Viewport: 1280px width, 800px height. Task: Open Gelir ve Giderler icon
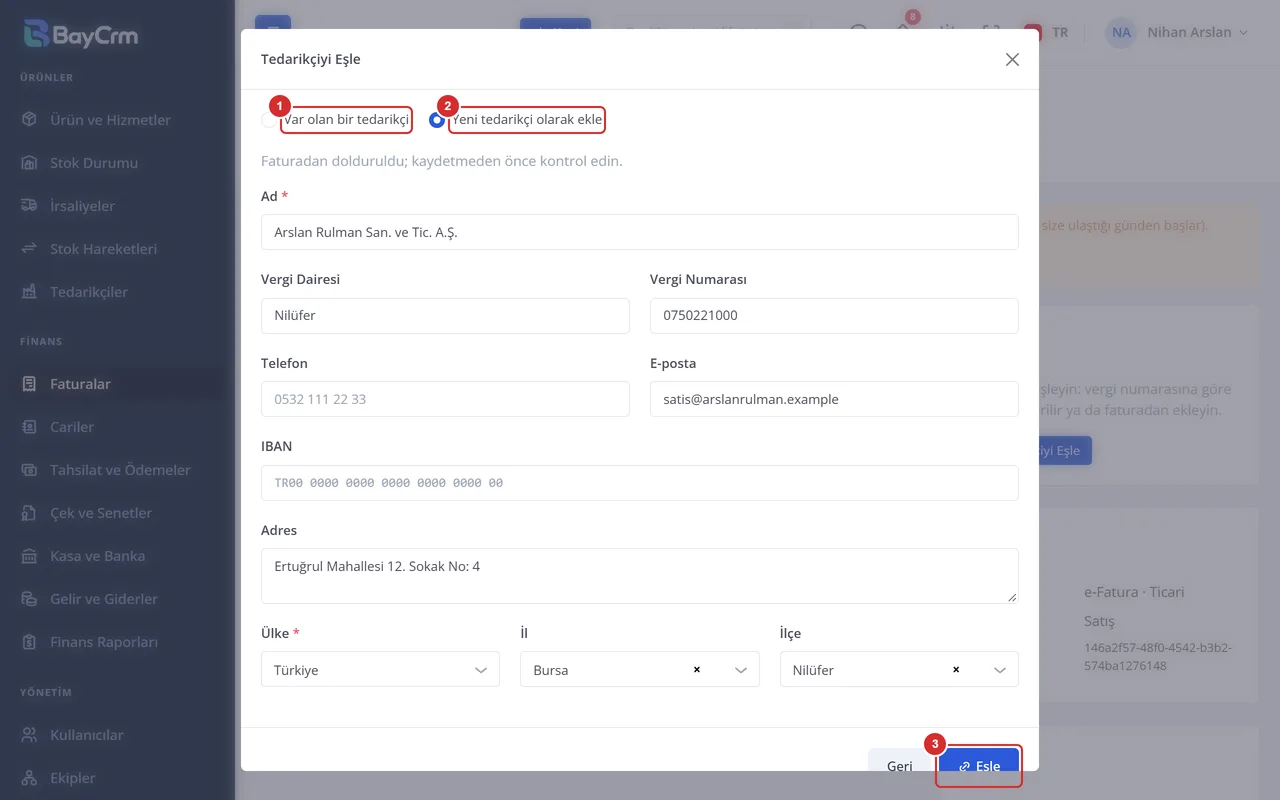(29, 599)
